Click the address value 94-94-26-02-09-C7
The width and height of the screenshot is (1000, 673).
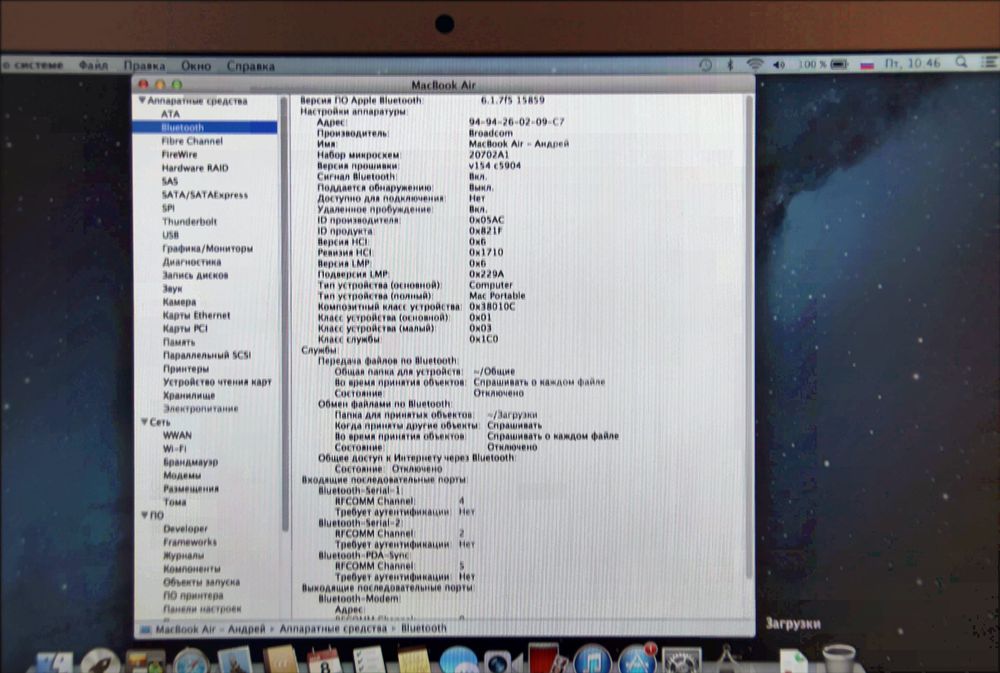click(517, 122)
